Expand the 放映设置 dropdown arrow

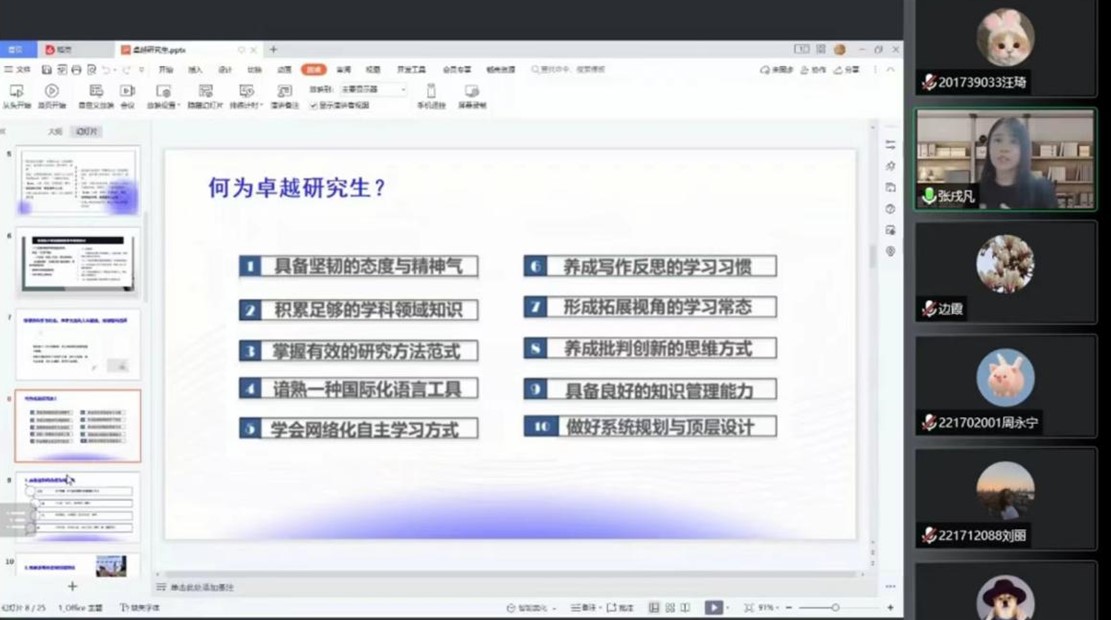[x=176, y=104]
